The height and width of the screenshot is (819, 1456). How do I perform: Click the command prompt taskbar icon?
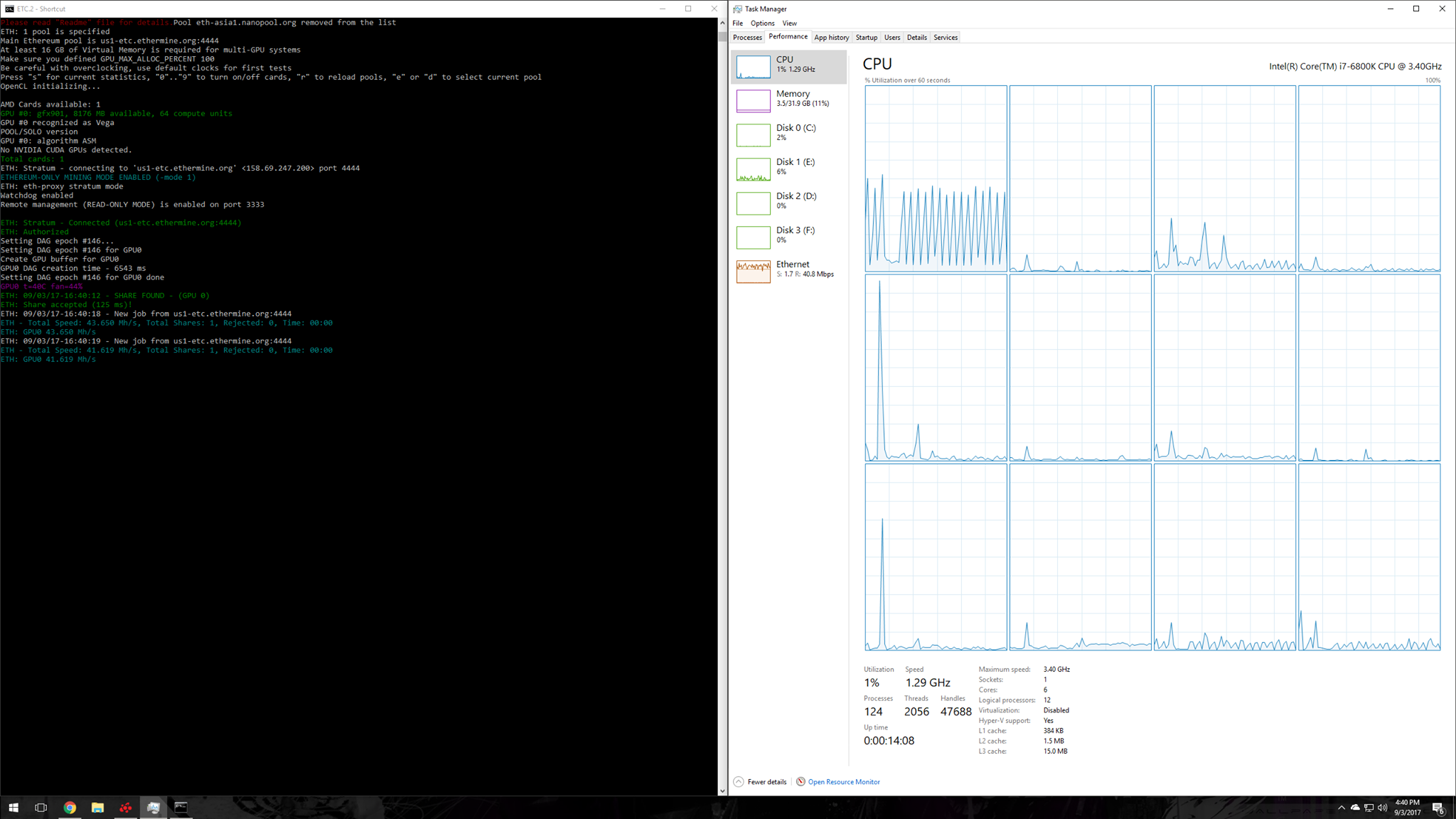[x=181, y=808]
